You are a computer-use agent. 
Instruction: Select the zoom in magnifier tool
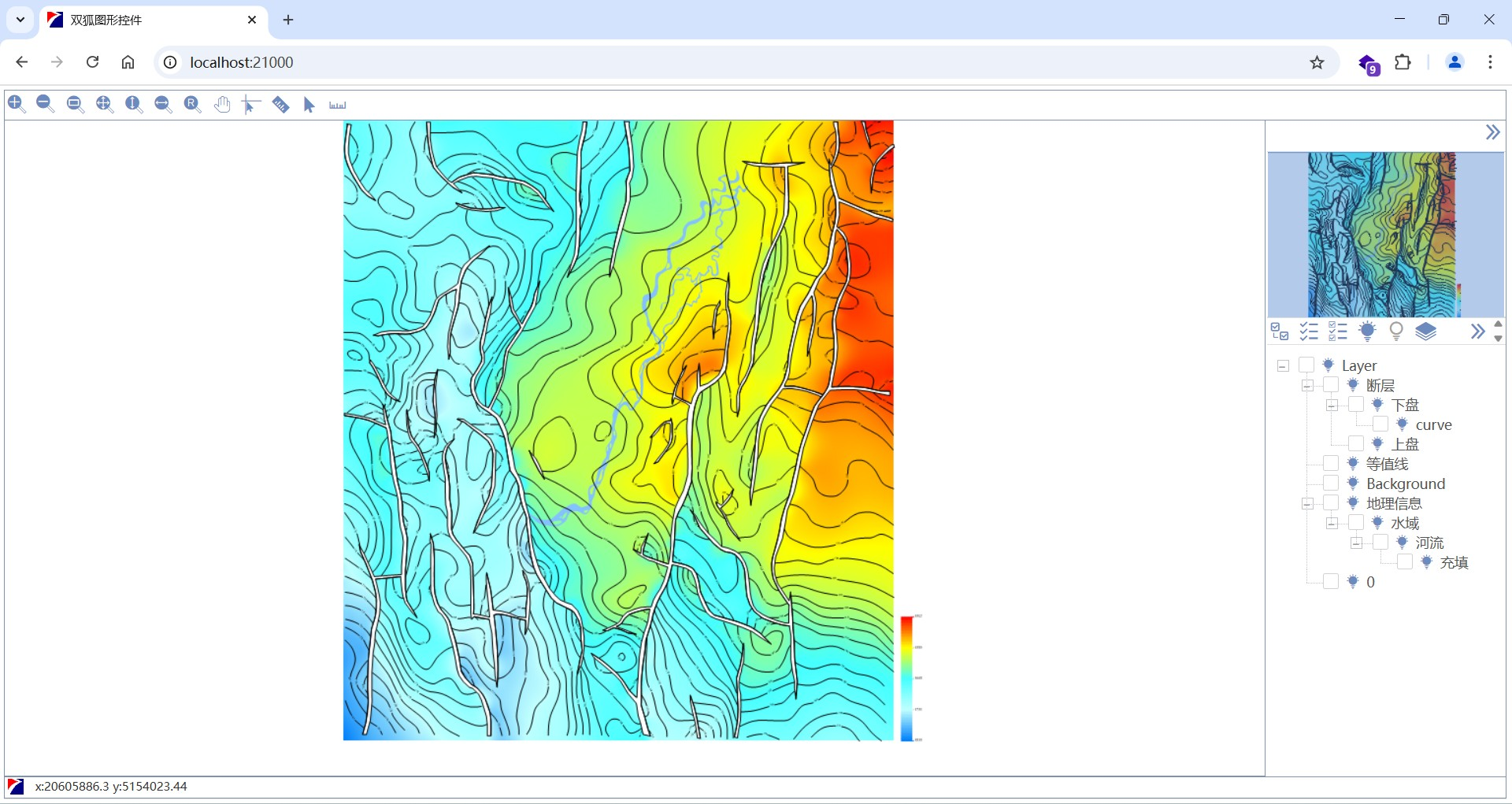[17, 104]
